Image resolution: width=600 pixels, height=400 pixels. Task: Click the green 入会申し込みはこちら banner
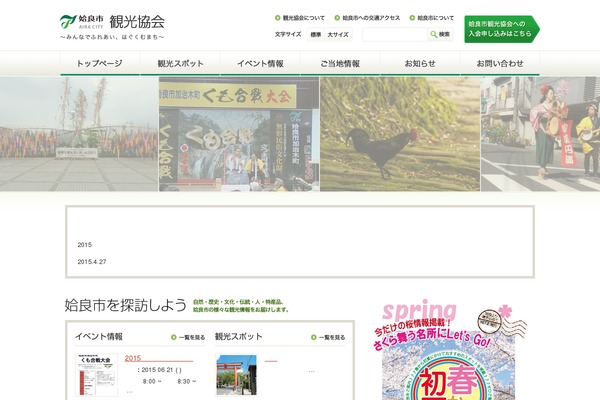tap(502, 29)
